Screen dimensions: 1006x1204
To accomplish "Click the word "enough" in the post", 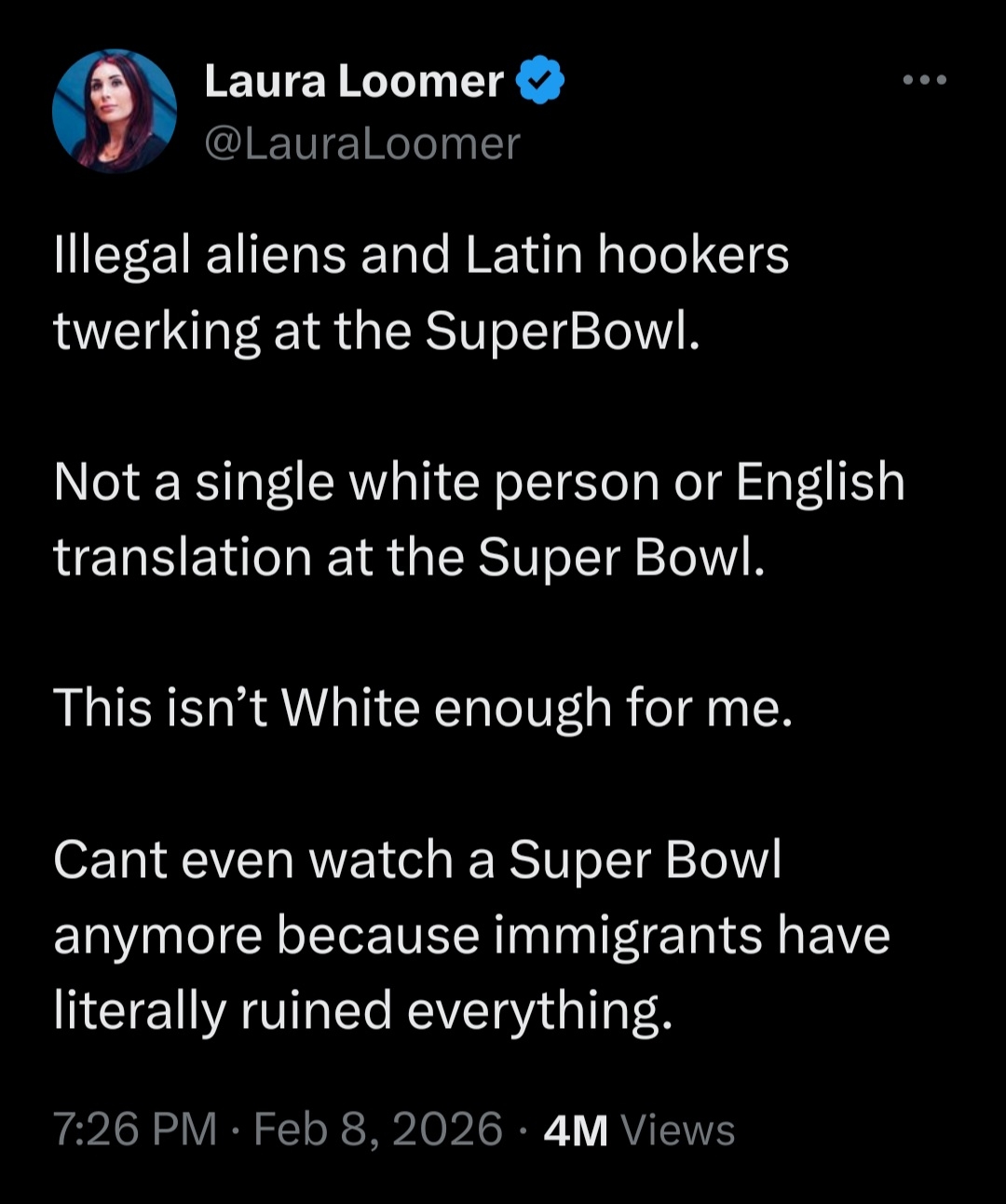I will (523, 710).
